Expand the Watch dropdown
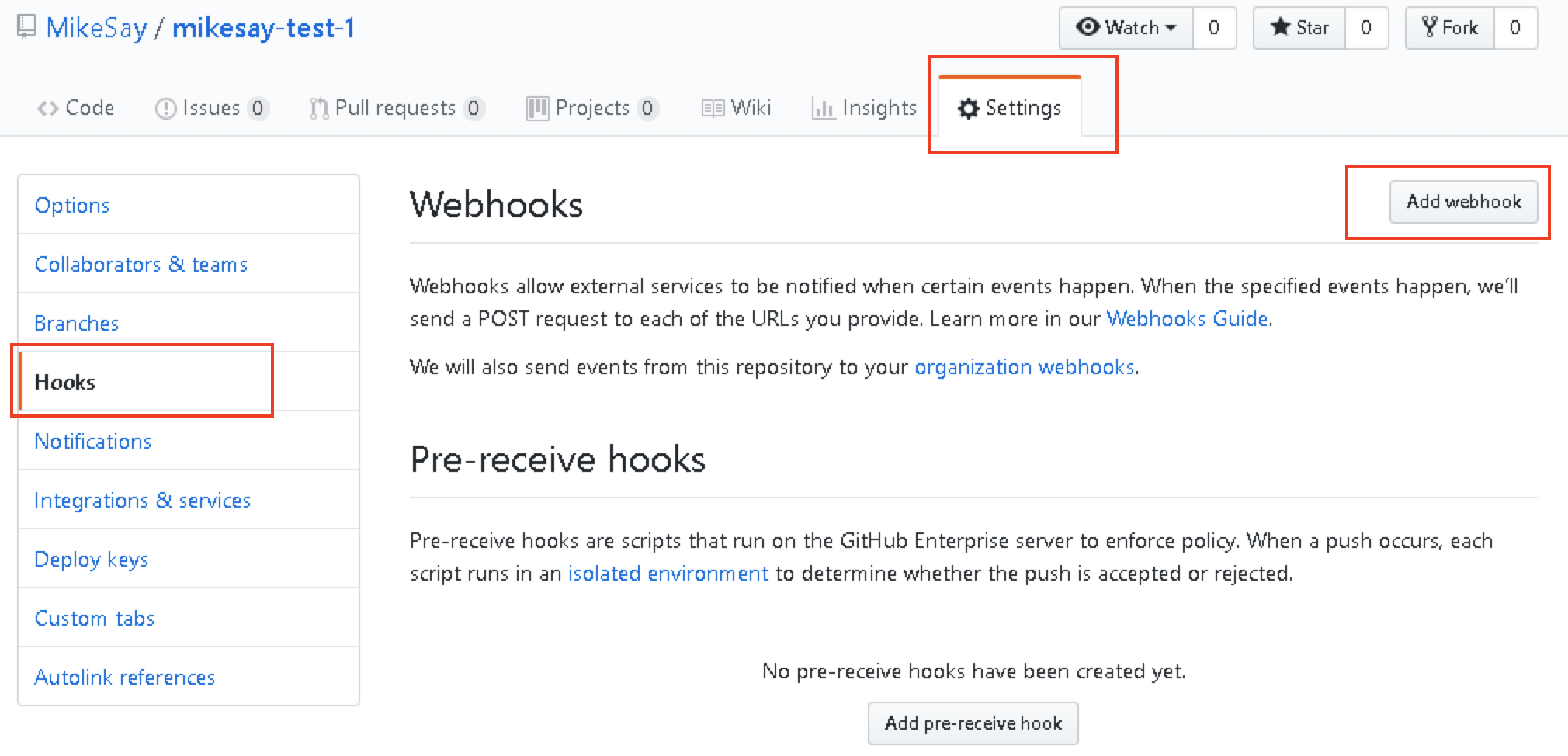This screenshot has width=1568, height=756. tap(1126, 28)
